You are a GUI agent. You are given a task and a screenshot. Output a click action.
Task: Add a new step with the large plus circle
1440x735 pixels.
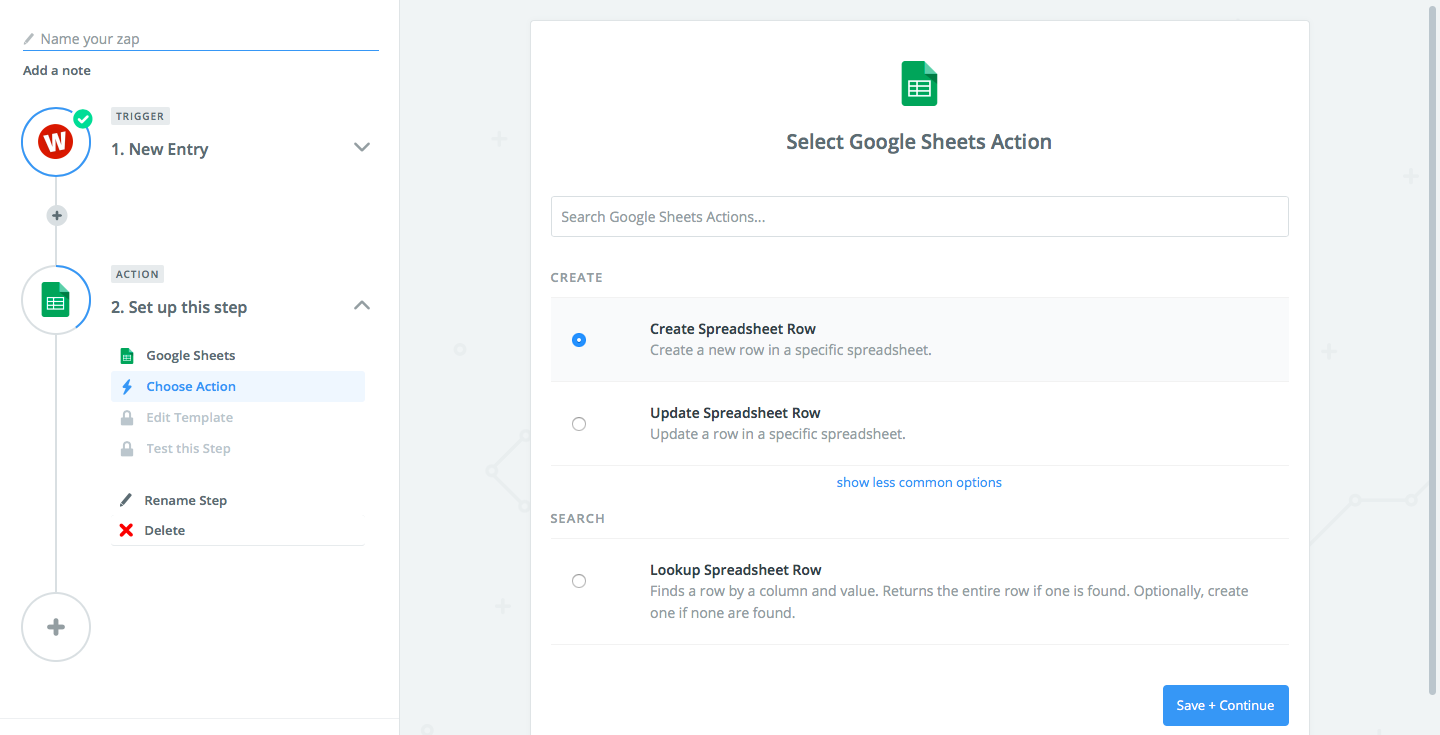point(56,627)
